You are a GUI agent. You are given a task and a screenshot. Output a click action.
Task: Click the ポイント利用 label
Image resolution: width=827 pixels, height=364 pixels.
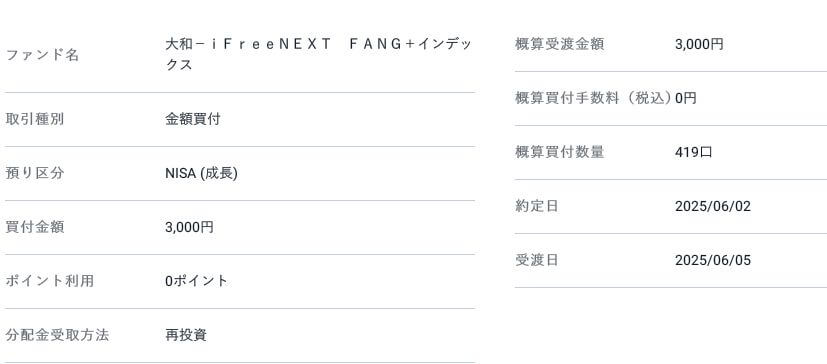point(50,281)
